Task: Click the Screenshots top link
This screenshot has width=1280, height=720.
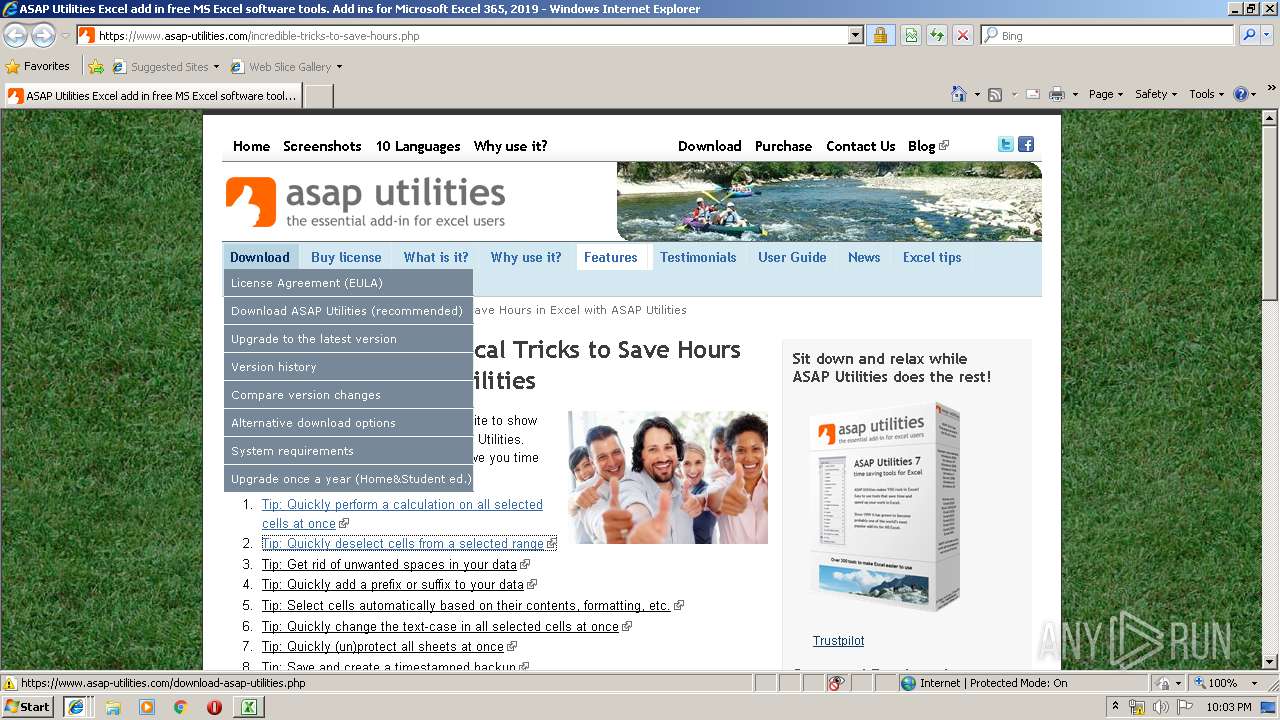Action: point(322,146)
